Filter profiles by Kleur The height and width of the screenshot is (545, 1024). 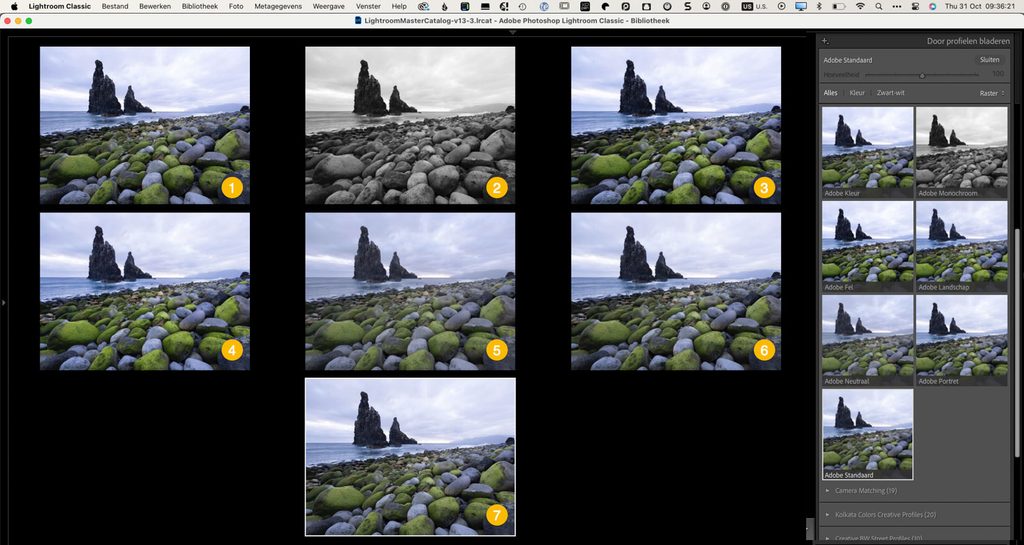[857, 93]
